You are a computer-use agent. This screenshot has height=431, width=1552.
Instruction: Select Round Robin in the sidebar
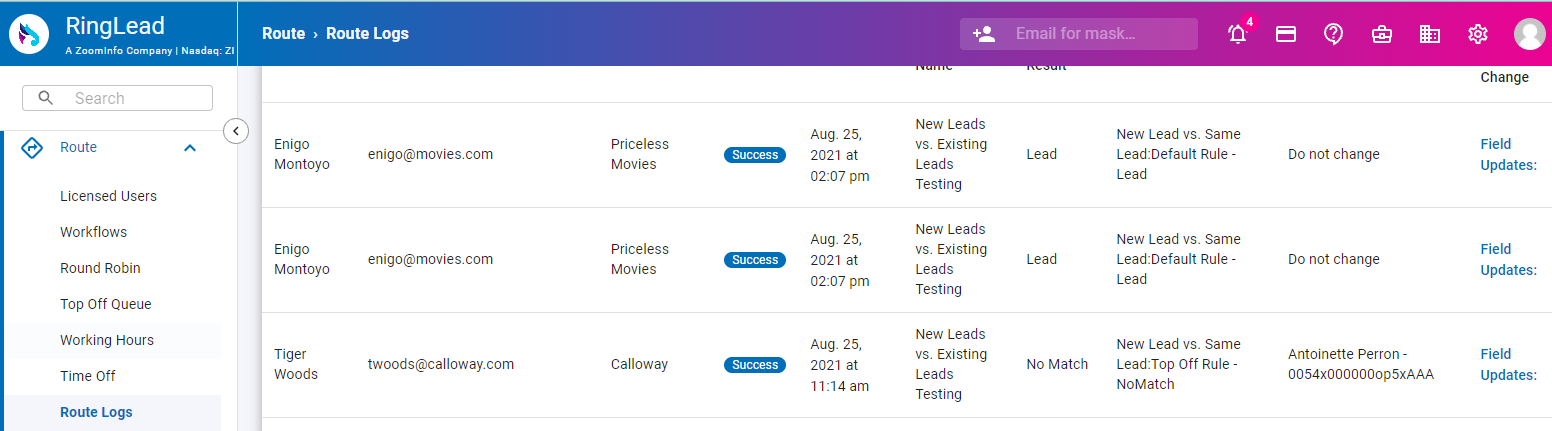pos(100,268)
